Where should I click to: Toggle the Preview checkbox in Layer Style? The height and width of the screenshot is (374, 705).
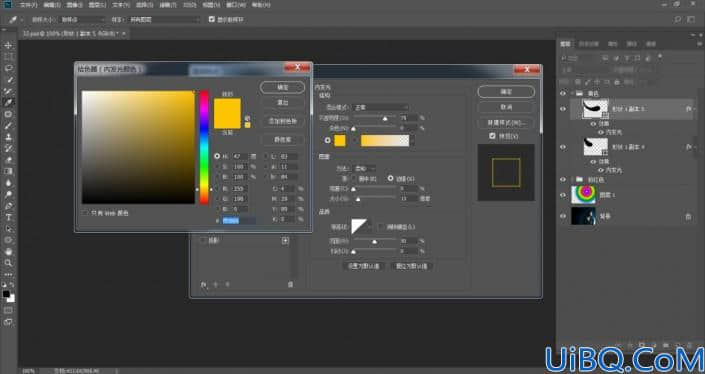pyautogui.click(x=492, y=136)
